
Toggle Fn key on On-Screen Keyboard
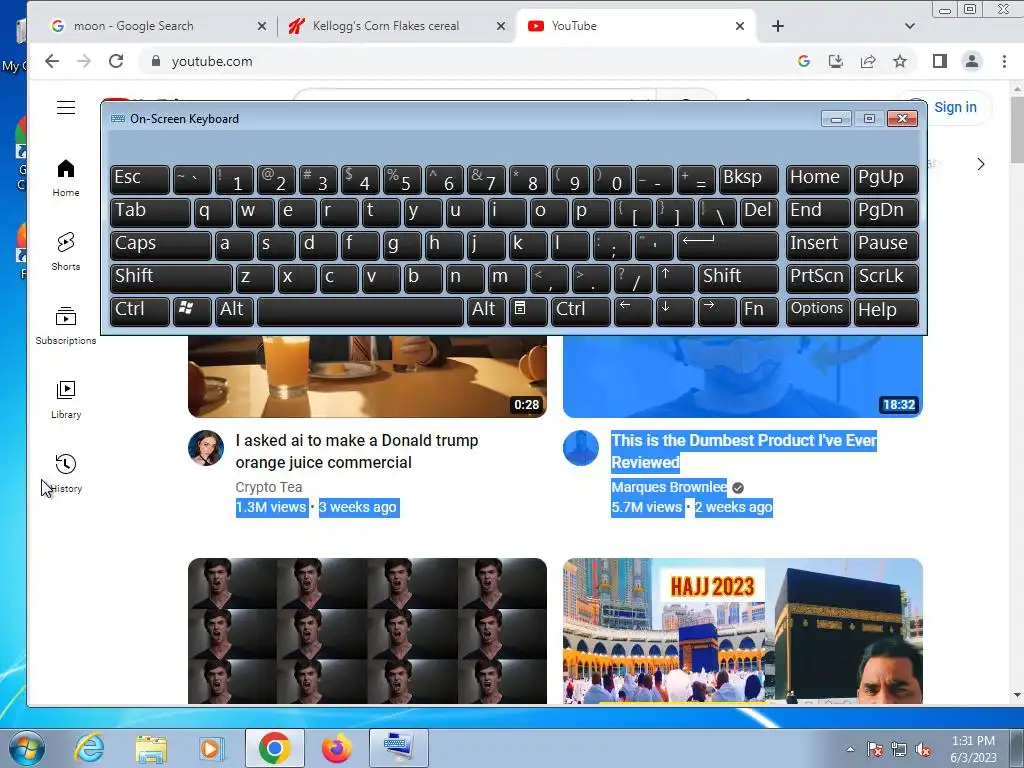point(759,310)
